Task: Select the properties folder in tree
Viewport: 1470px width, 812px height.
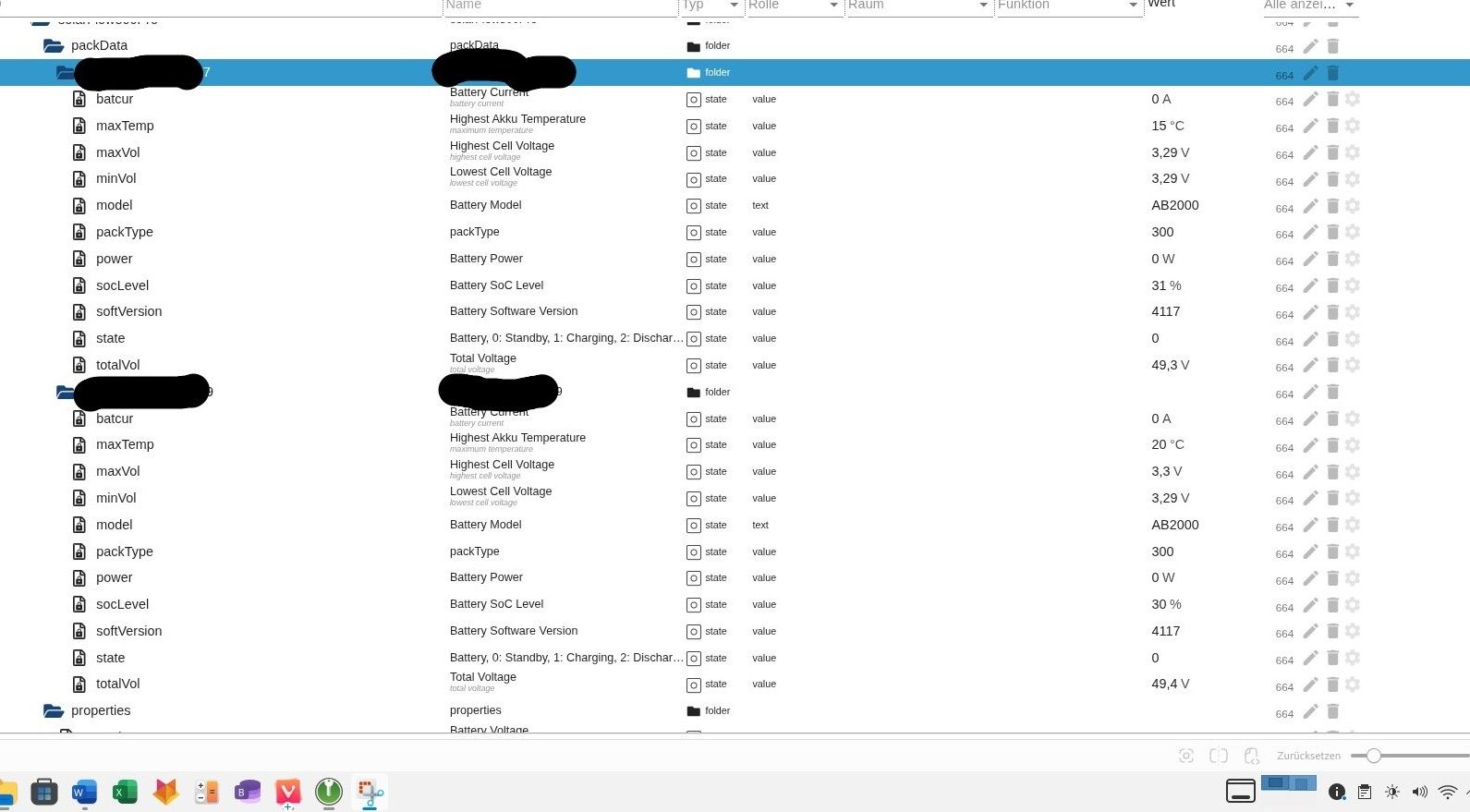Action: 101,710
